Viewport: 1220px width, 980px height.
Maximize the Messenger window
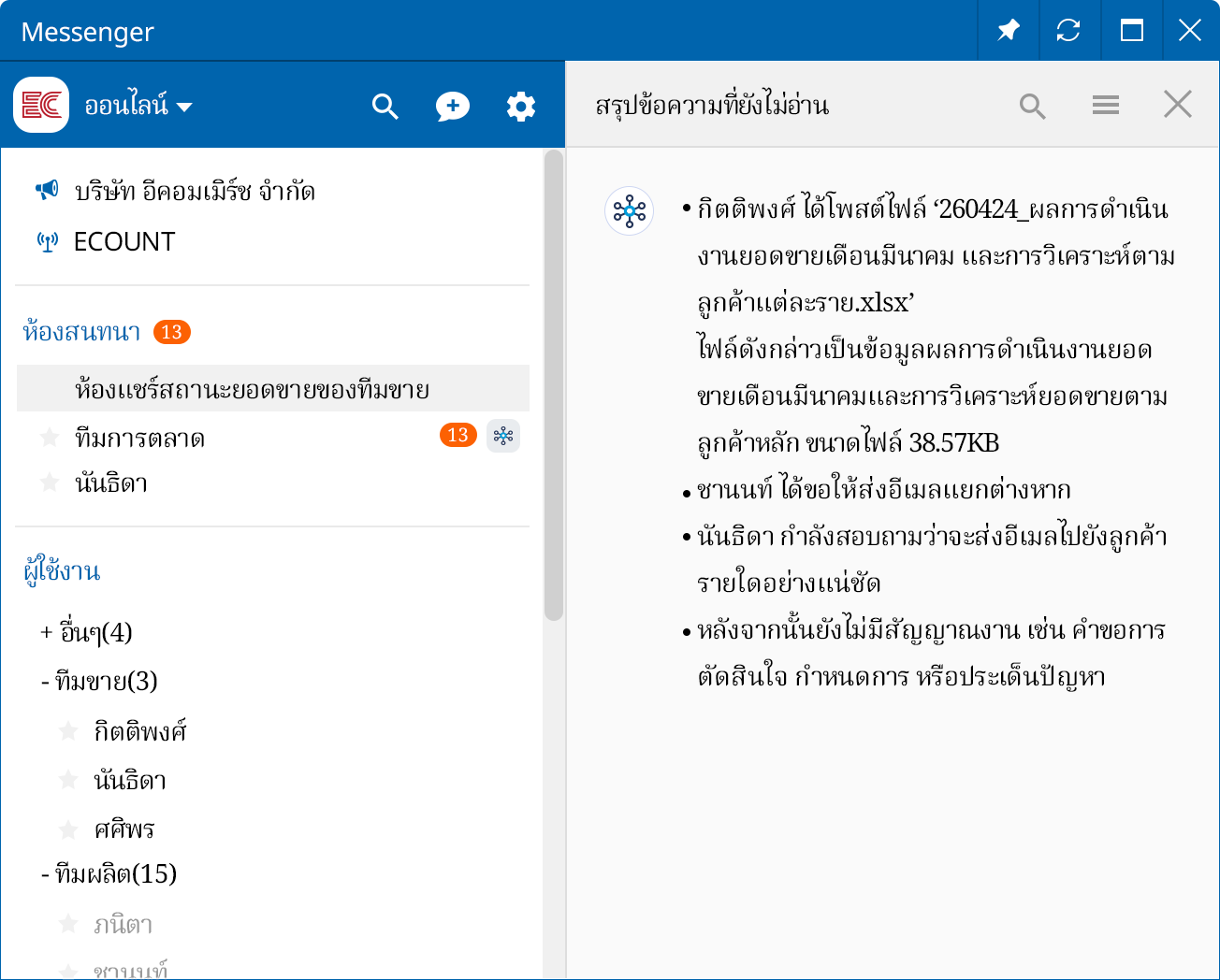click(x=1131, y=31)
